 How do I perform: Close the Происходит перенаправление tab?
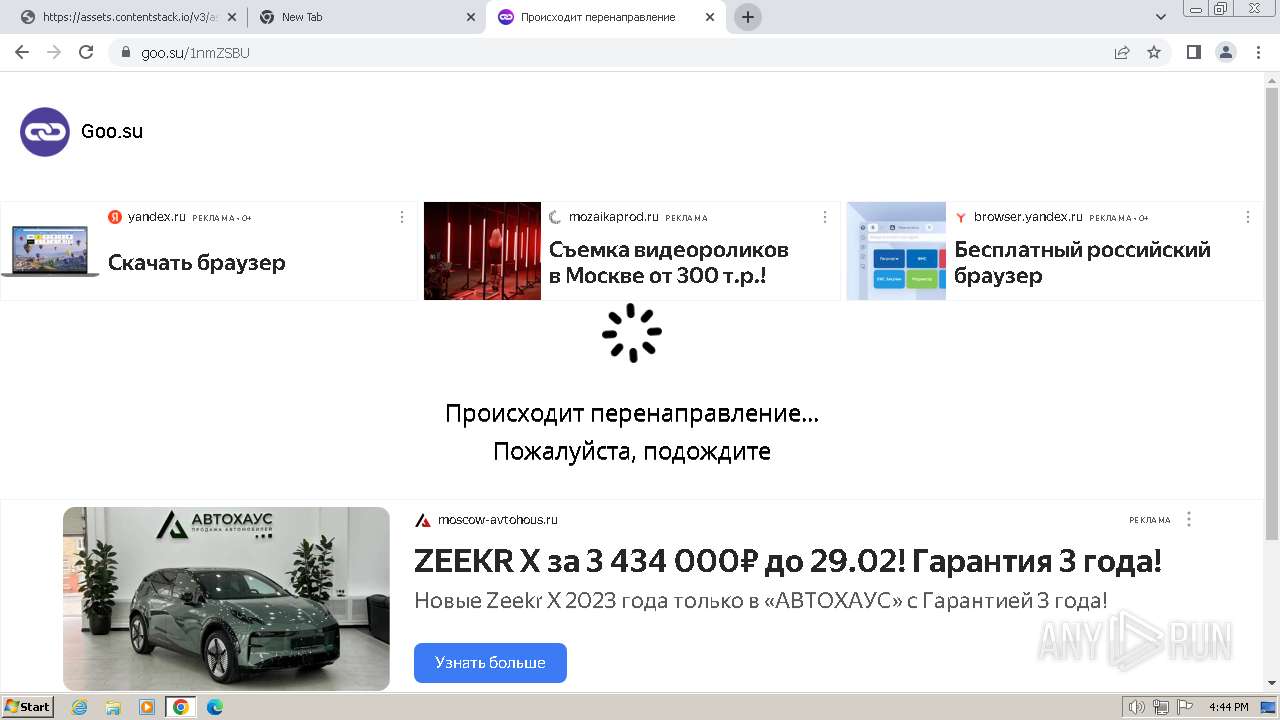click(x=710, y=17)
